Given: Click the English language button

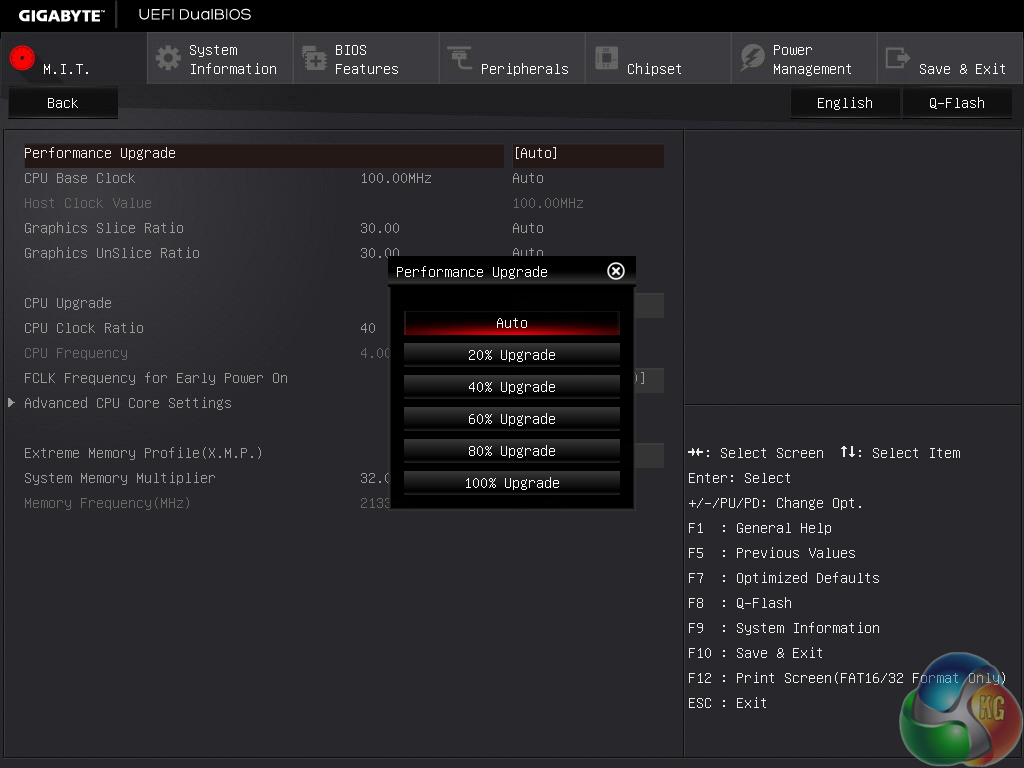Looking at the screenshot, I should (844, 103).
